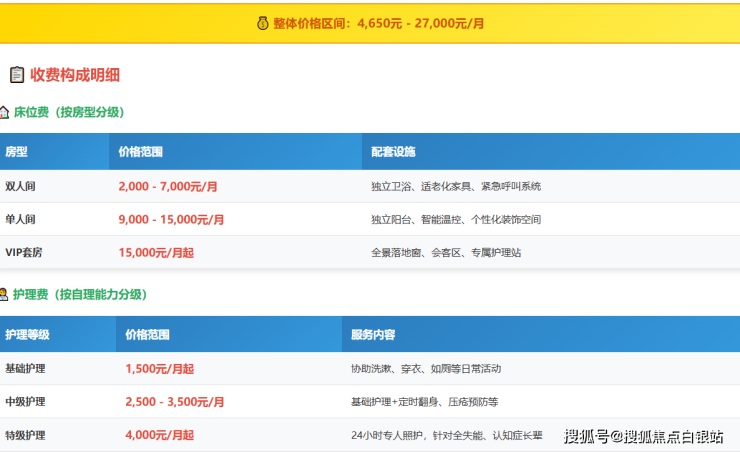Click the 2,500 - 3,500元/月 price
Image resolution: width=740 pixels, height=452 pixels.
175,402
